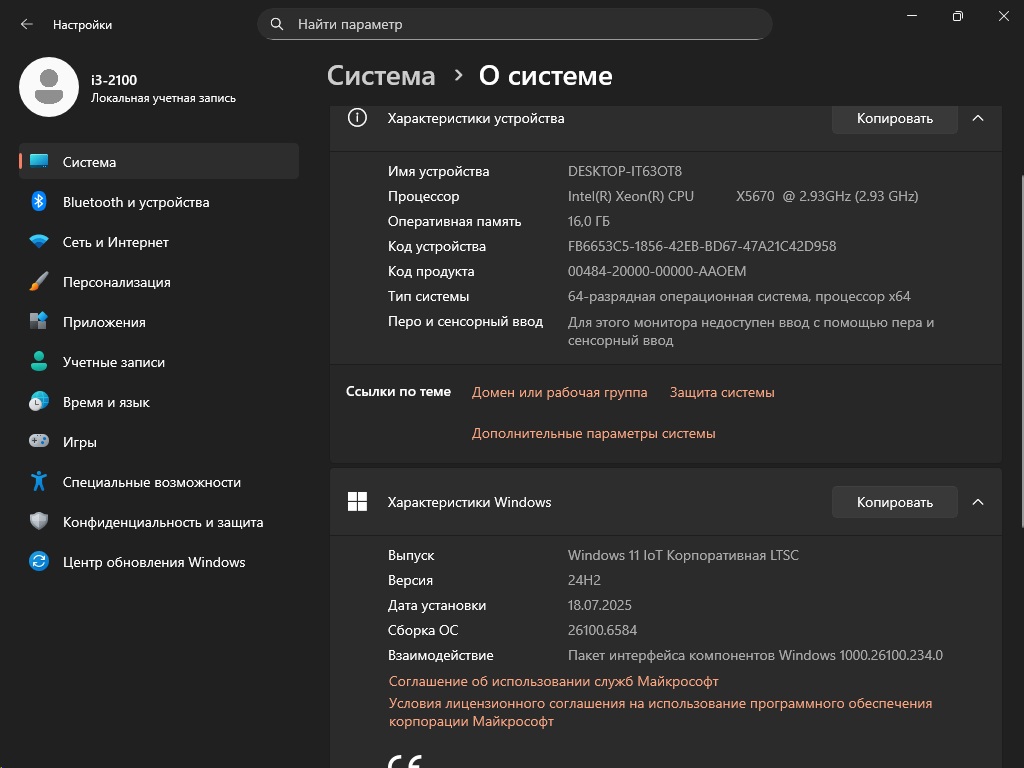Restore down the Настройки window
Screen dimensions: 1024x768
pos(957,16)
